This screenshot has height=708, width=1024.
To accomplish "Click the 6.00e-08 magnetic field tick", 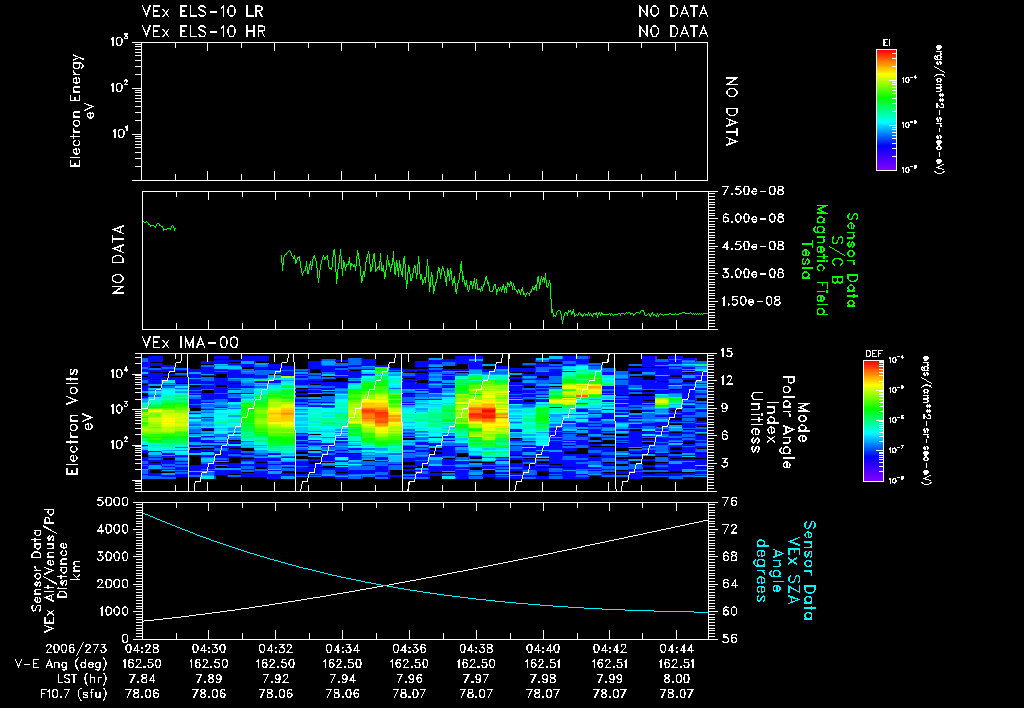I will coord(753,218).
